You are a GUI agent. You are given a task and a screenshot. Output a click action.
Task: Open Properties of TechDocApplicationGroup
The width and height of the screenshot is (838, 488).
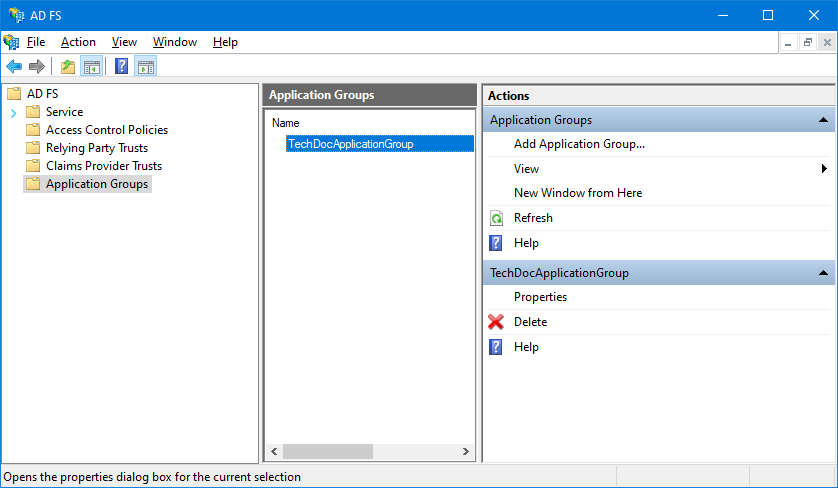coord(540,297)
